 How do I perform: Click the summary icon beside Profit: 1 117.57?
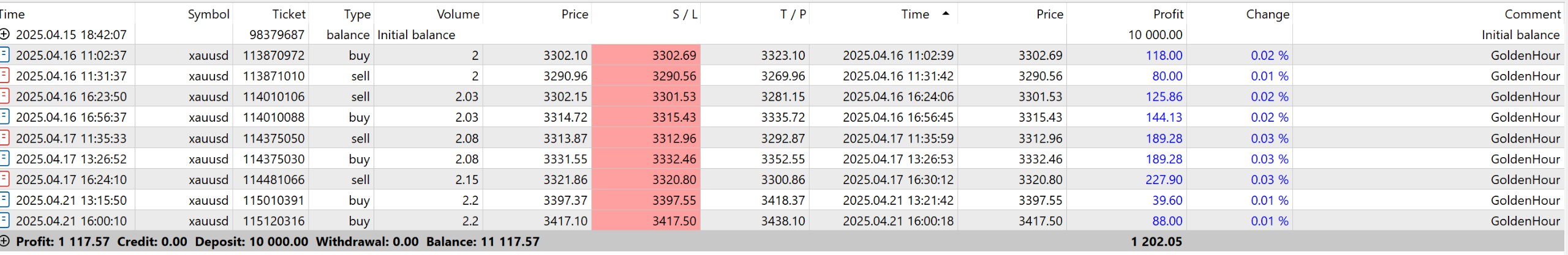tap(5, 241)
